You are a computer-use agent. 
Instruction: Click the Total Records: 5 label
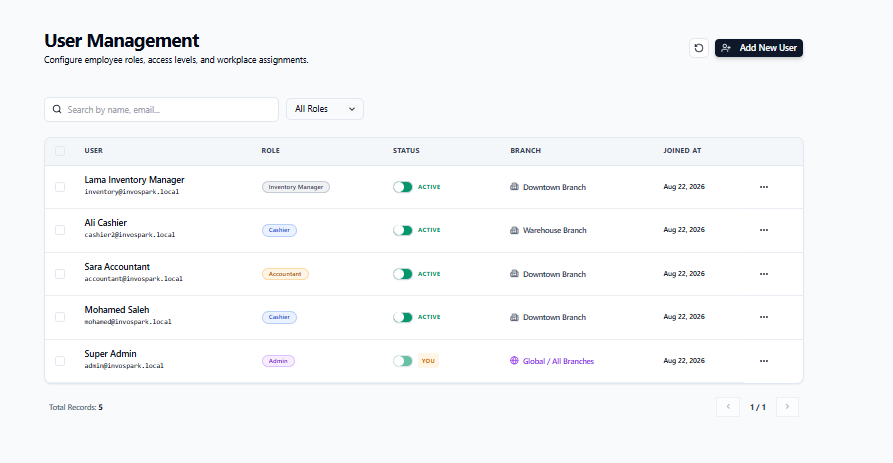click(x=76, y=407)
